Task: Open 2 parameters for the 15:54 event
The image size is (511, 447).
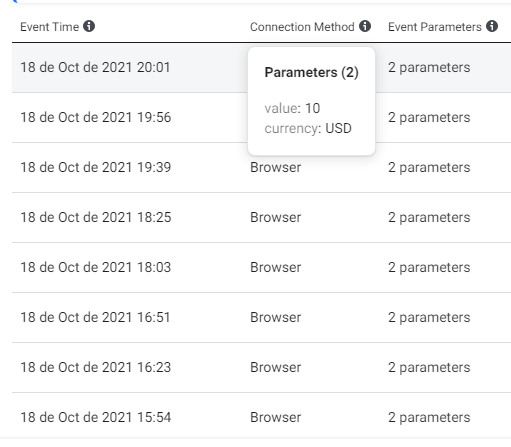Action: click(x=429, y=417)
